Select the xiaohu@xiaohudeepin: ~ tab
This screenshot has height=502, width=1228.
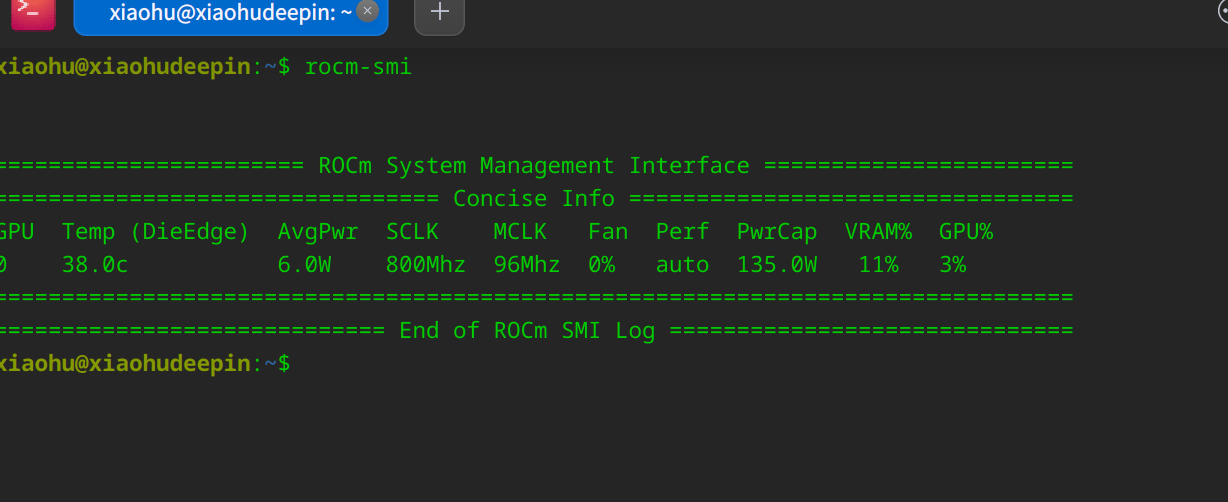pyautogui.click(x=230, y=15)
